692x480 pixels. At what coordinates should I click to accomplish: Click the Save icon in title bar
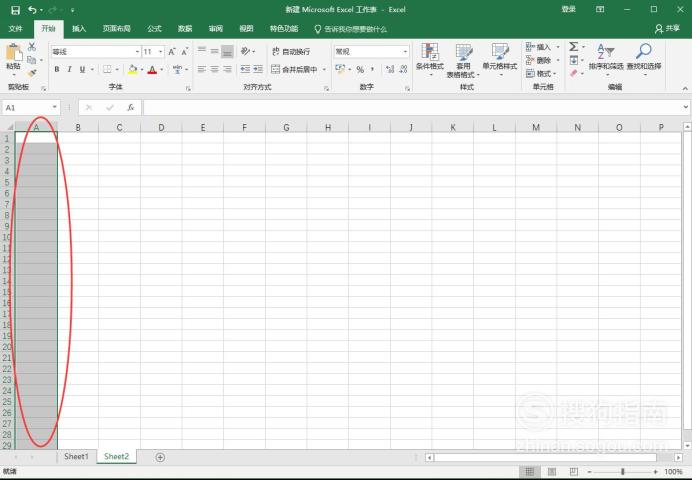point(15,10)
